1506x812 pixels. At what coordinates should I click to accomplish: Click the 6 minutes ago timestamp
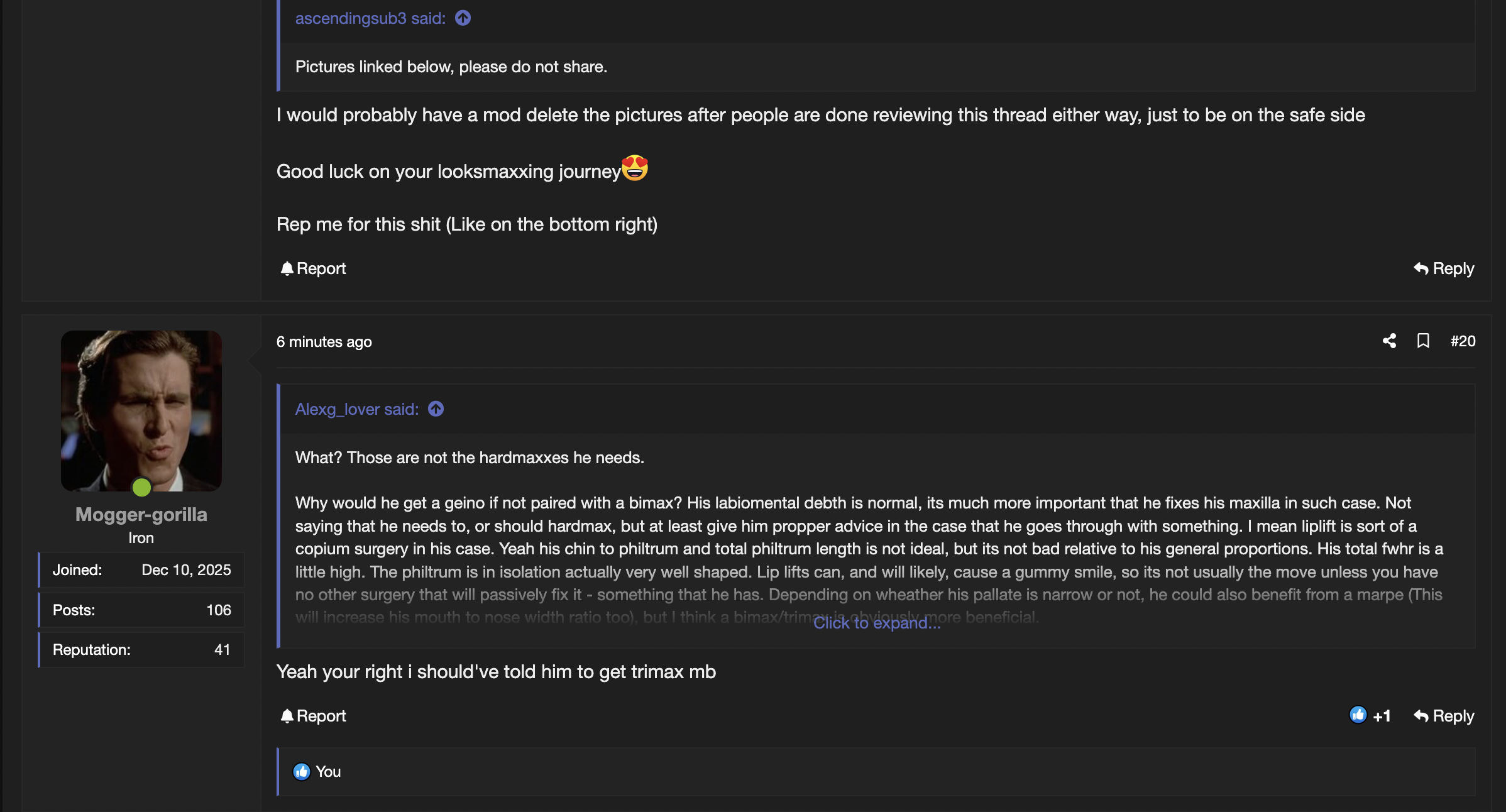(x=324, y=342)
